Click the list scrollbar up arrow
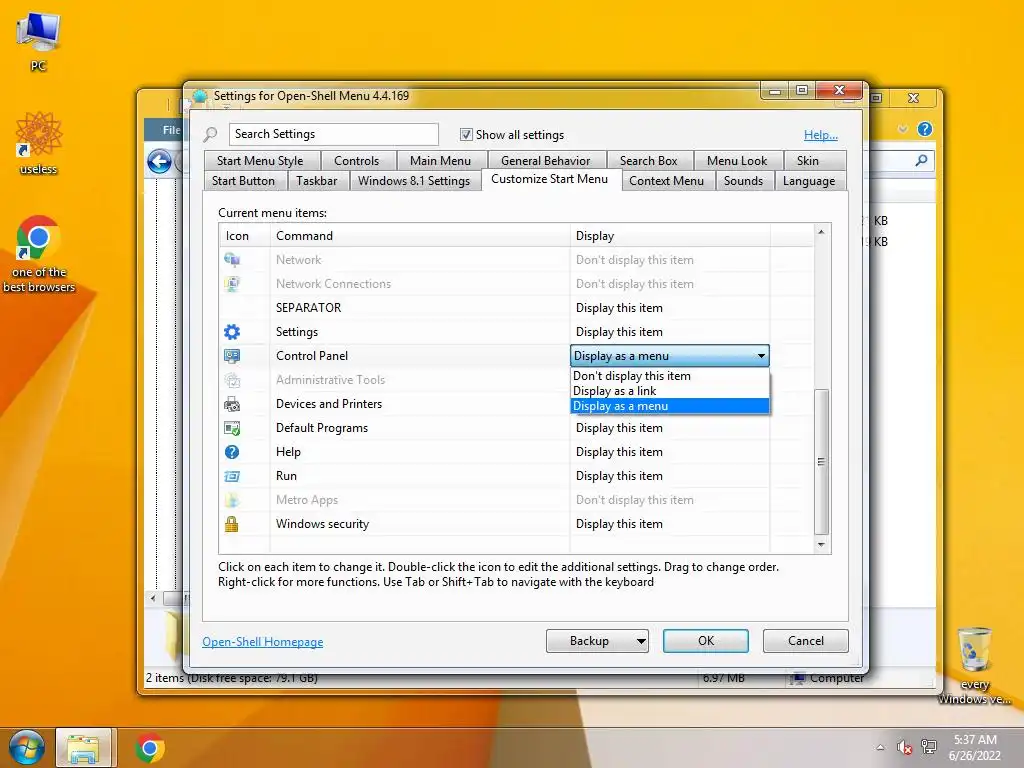This screenshot has height=768, width=1024. pyautogui.click(x=822, y=232)
